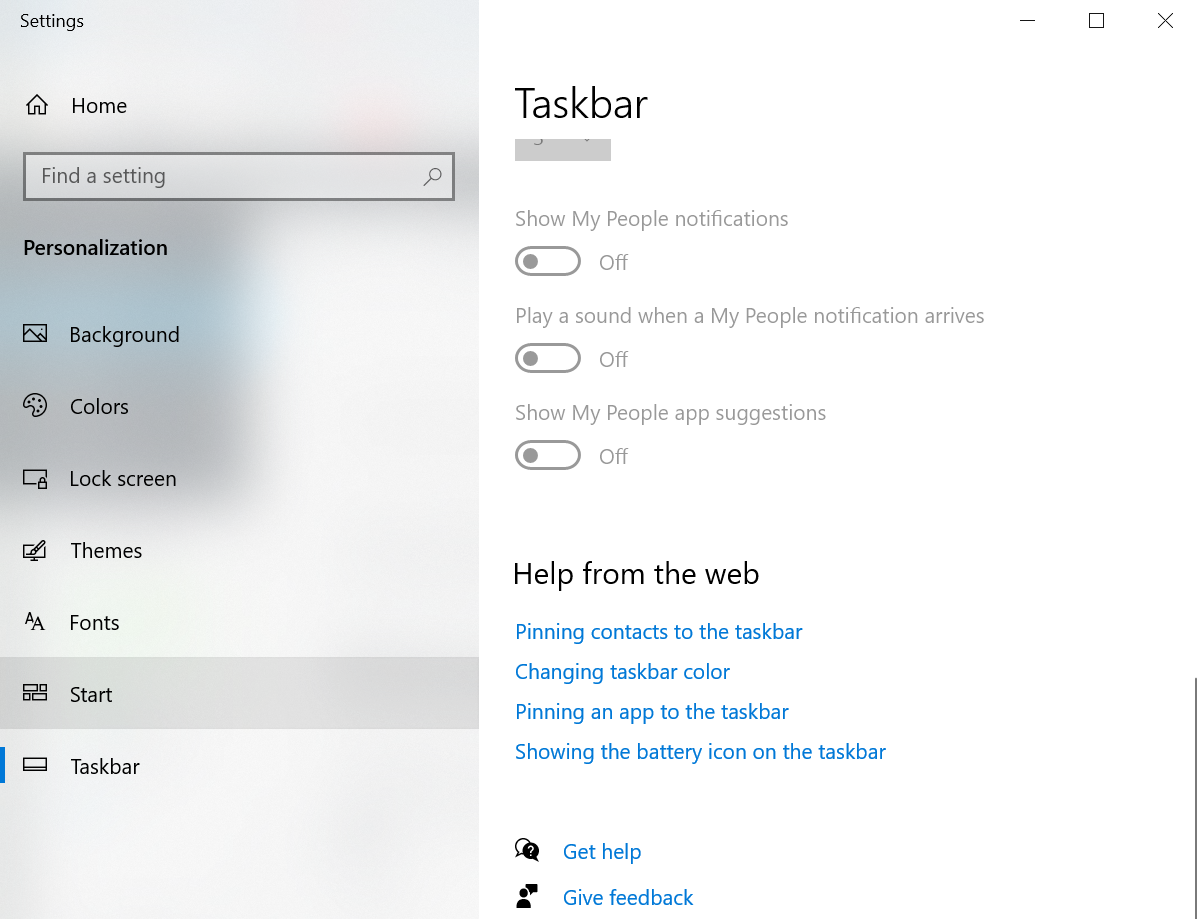Image resolution: width=1197 pixels, height=919 pixels.
Task: Click the Give feedback person icon
Action: [x=527, y=896]
